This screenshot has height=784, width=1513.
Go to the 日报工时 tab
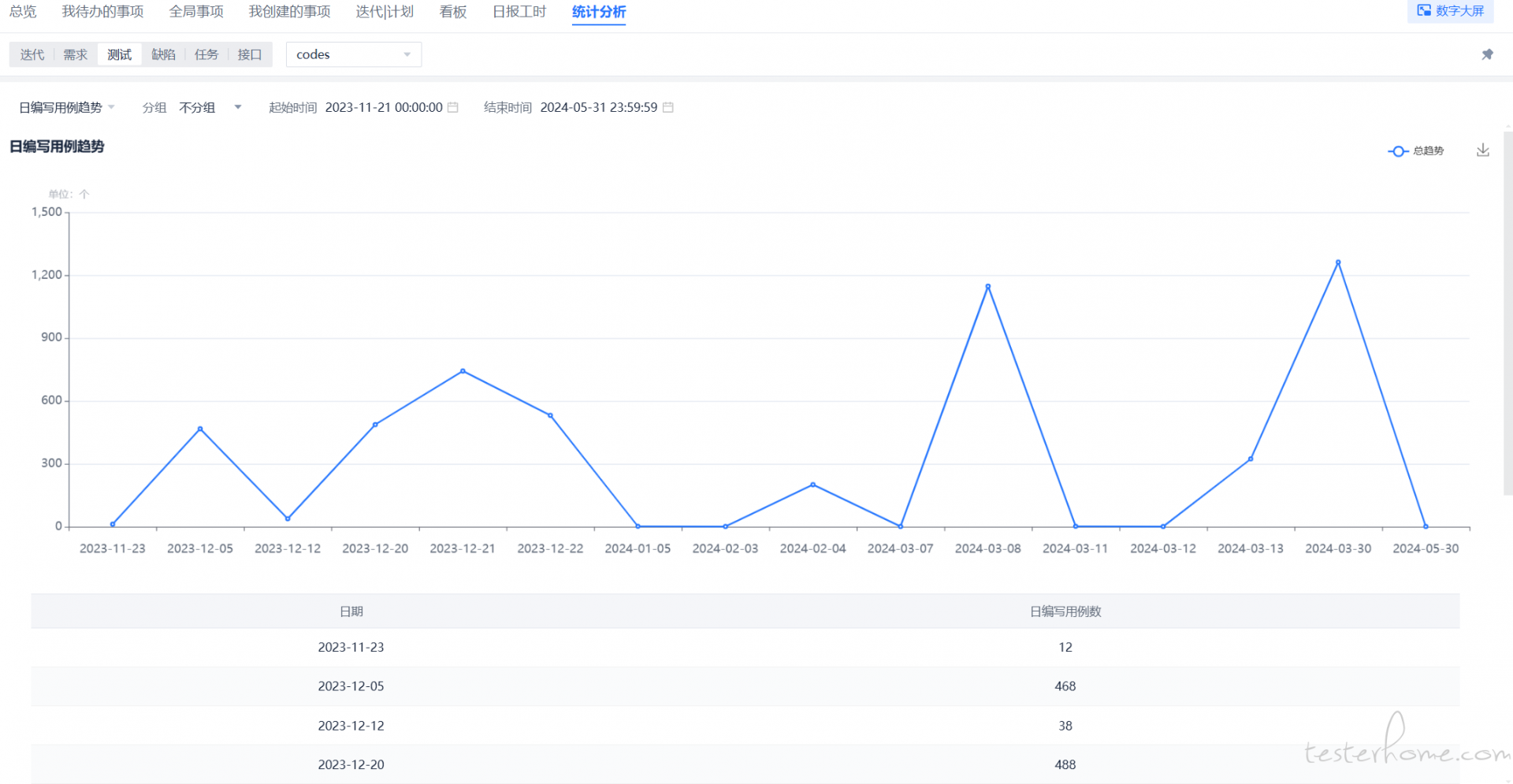[x=519, y=12]
